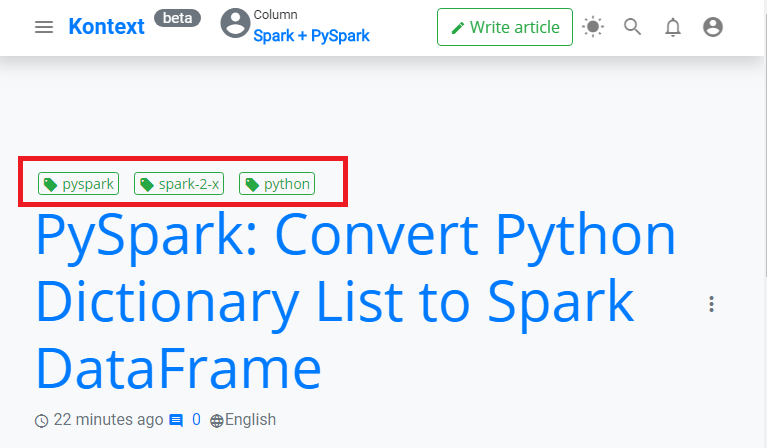Open the notifications bell
This screenshot has width=767, height=448.
tap(673, 27)
